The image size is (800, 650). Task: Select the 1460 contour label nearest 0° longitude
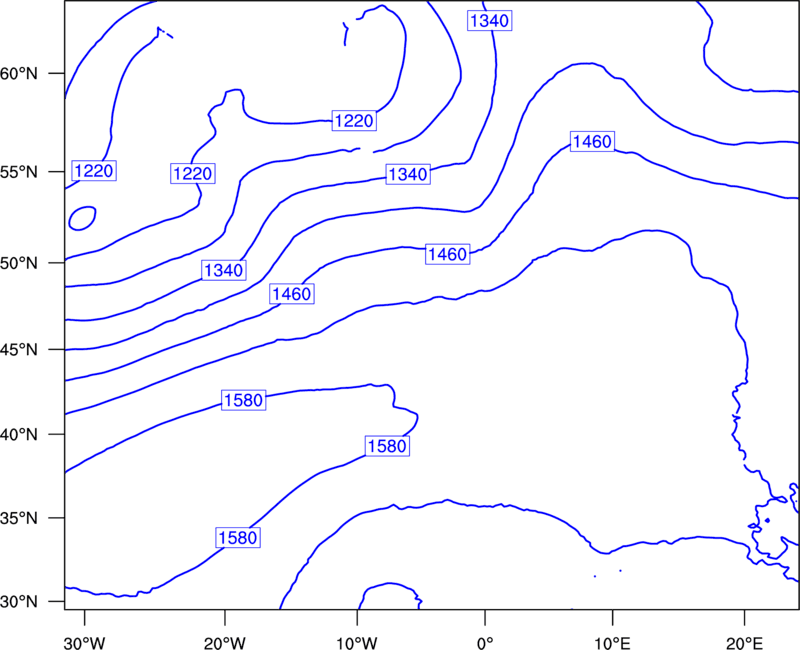point(447,254)
